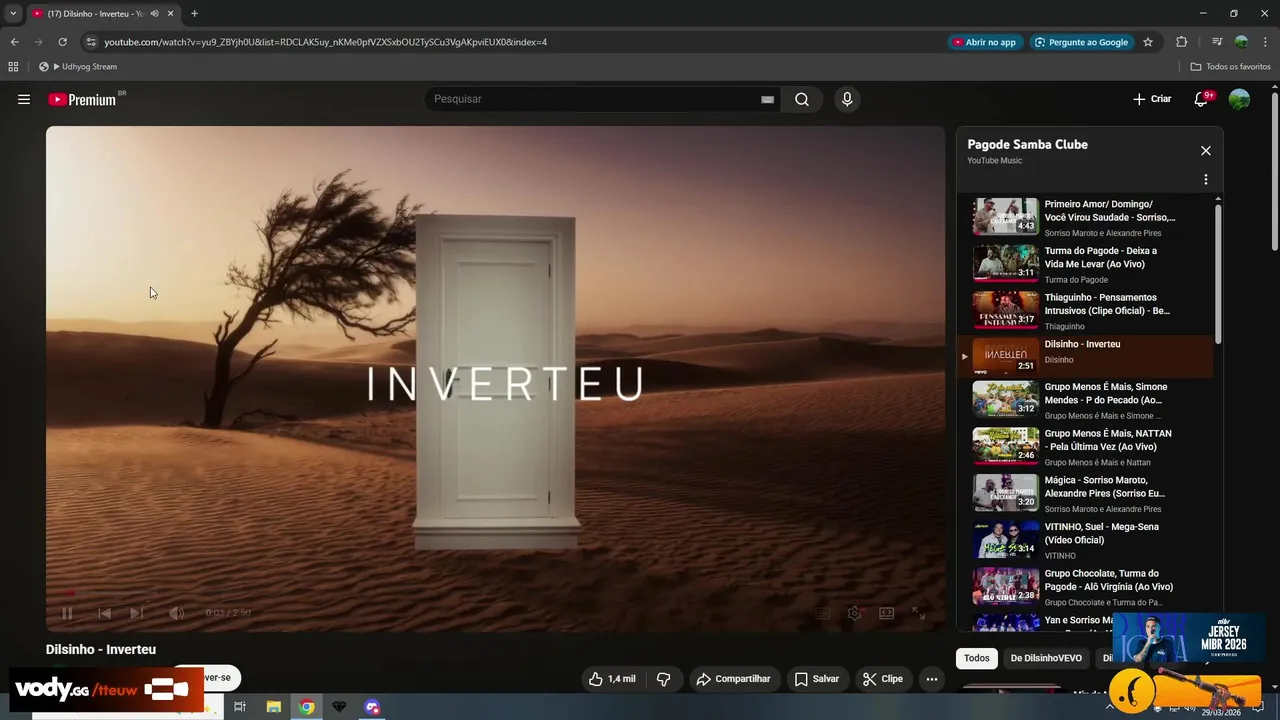1280x720 pixels.
Task: Open a new browser tab
Action: click(x=194, y=14)
